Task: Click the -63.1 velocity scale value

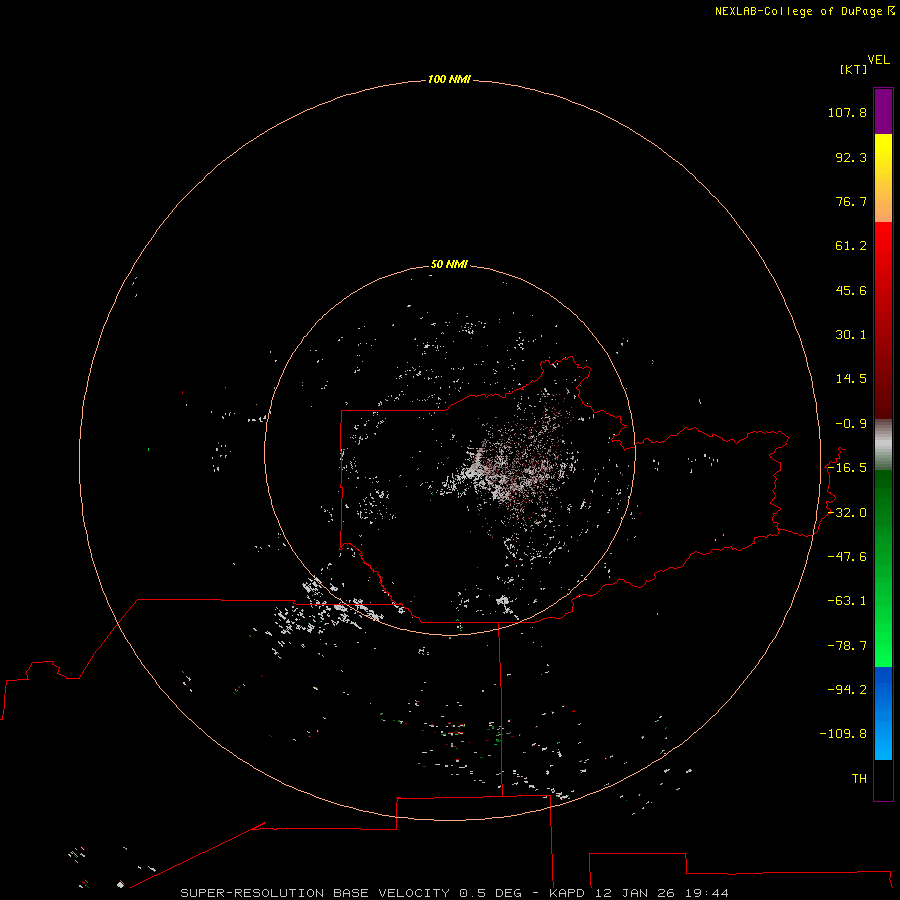Action: point(847,601)
